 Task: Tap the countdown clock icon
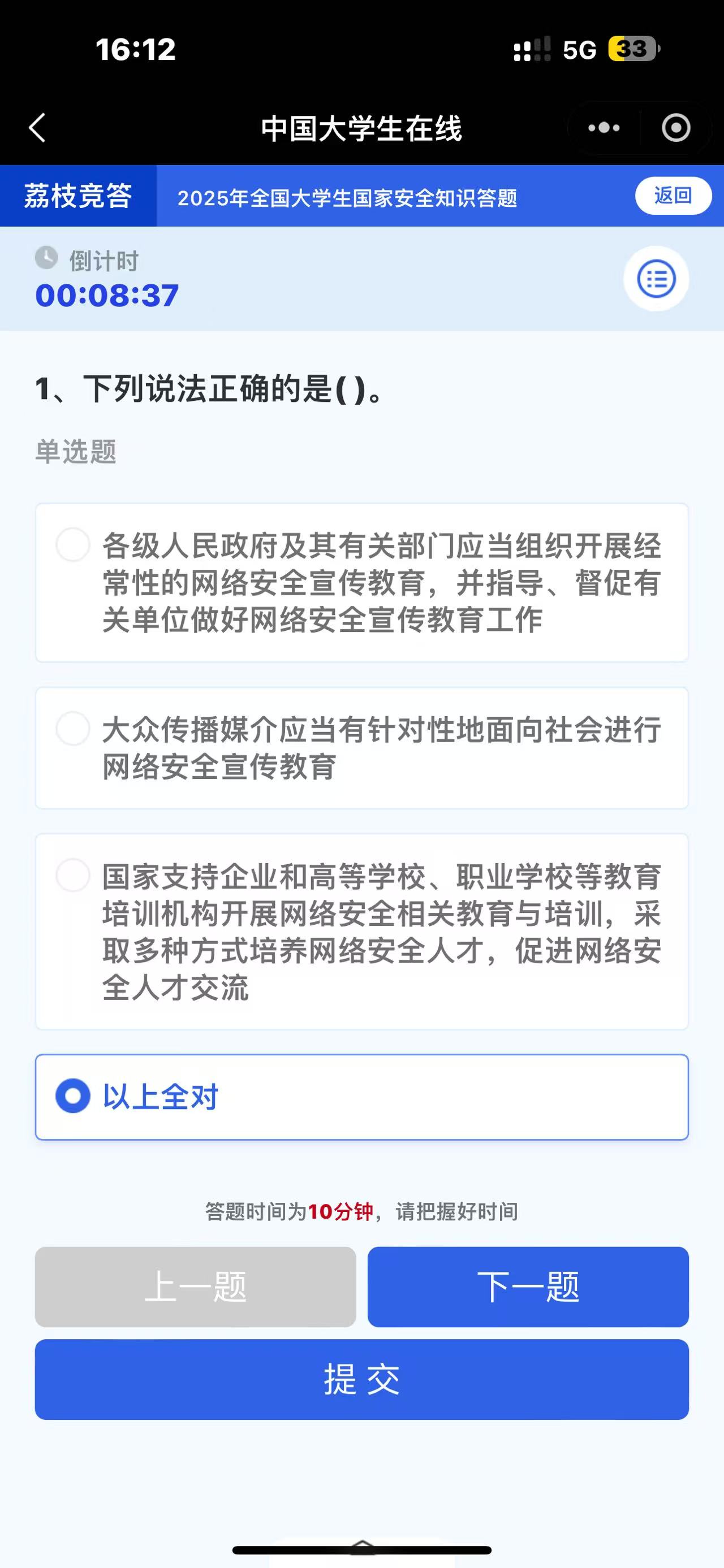pos(46,258)
